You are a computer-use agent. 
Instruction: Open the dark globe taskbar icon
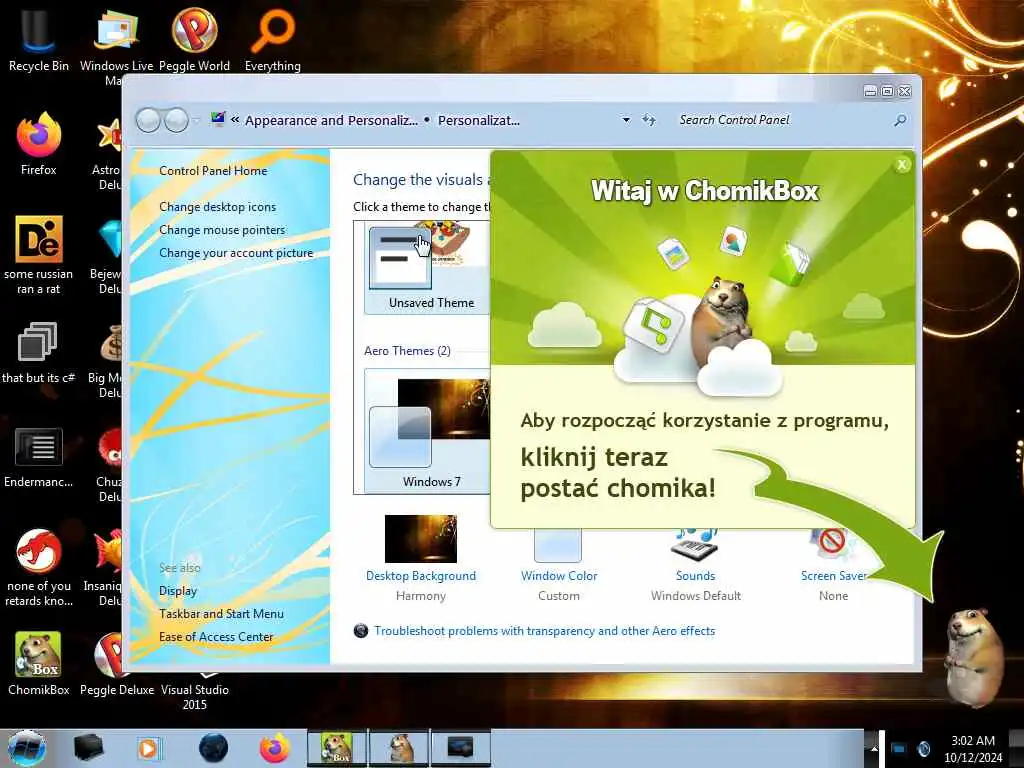(x=213, y=748)
